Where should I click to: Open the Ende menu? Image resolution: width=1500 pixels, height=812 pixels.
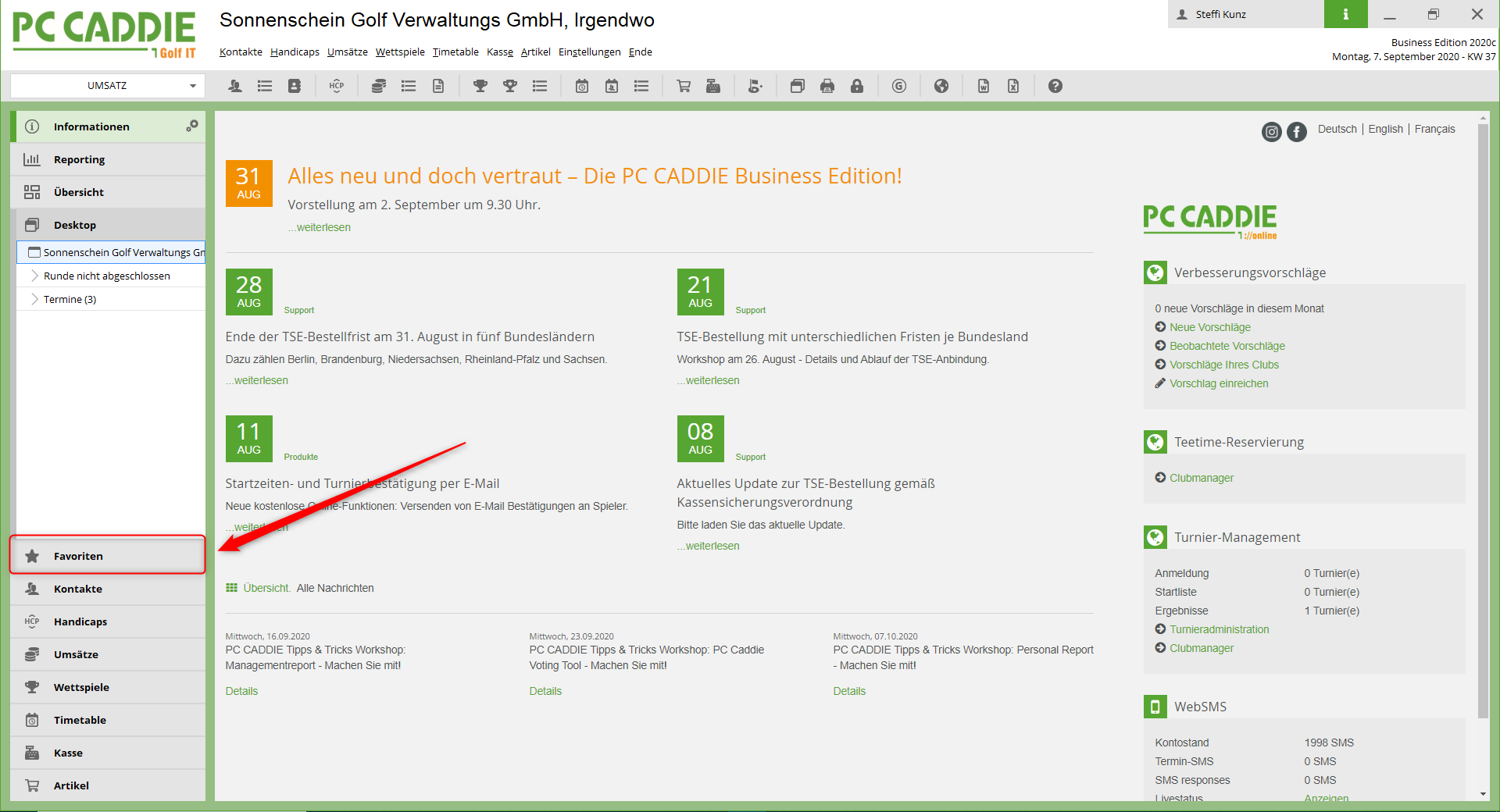tap(641, 52)
